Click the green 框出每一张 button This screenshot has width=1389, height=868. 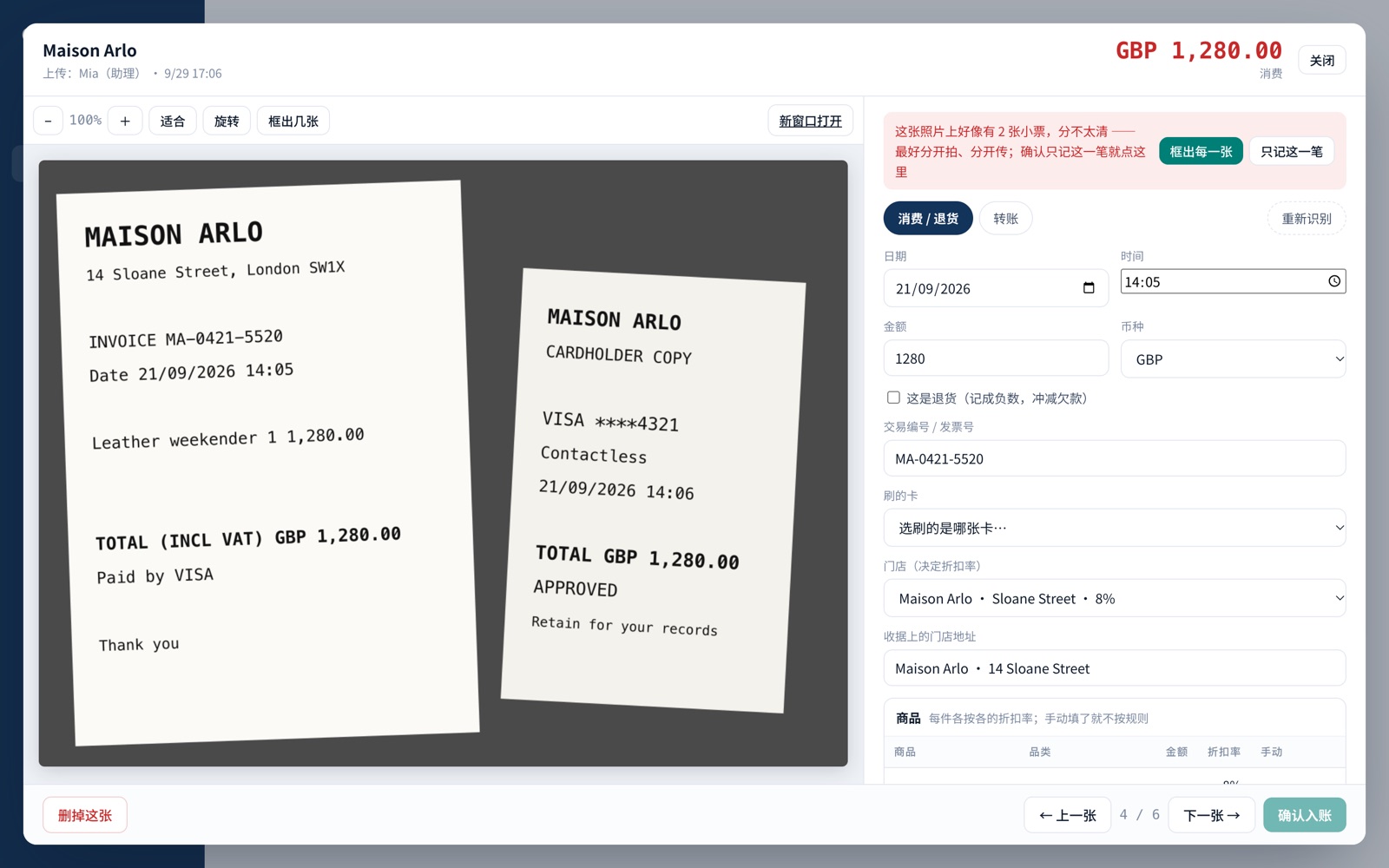(1201, 151)
